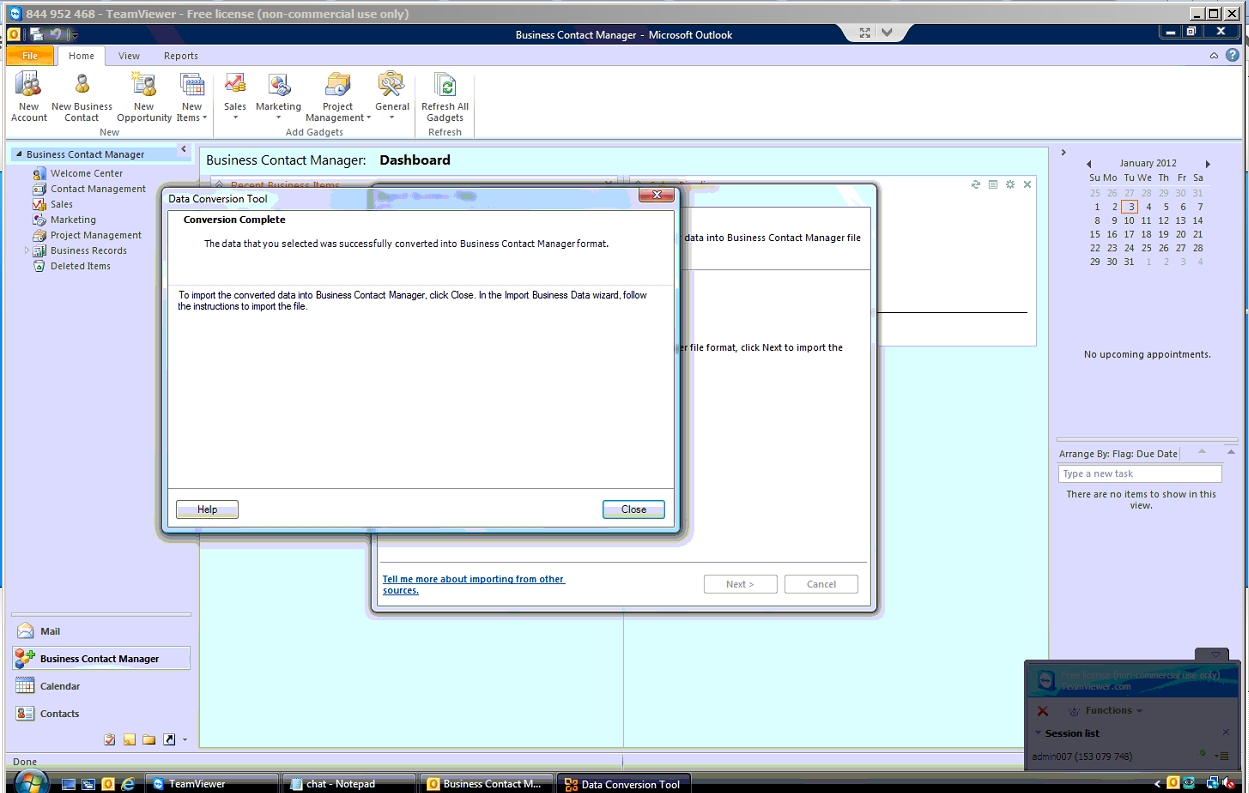
Task: Open the Marketing gadgets dropdown
Action: click(278, 97)
